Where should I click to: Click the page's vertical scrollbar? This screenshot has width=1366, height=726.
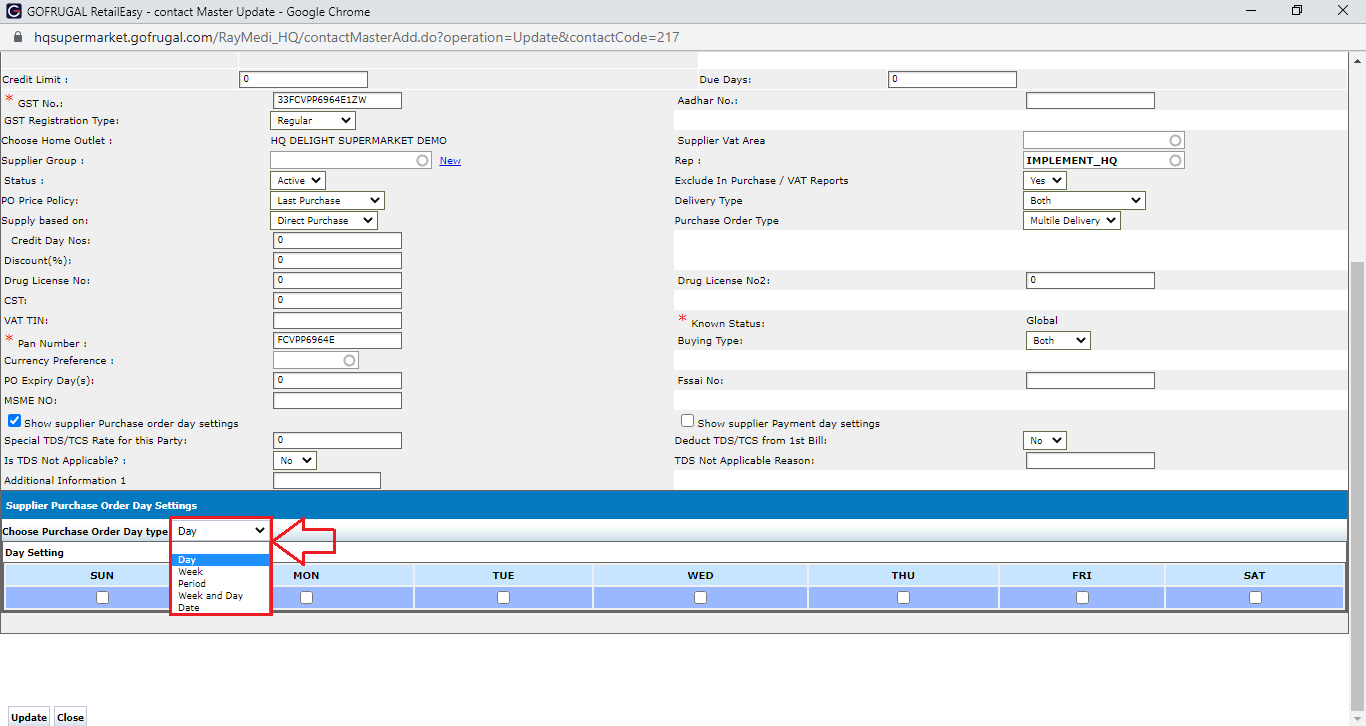tap(1357, 450)
